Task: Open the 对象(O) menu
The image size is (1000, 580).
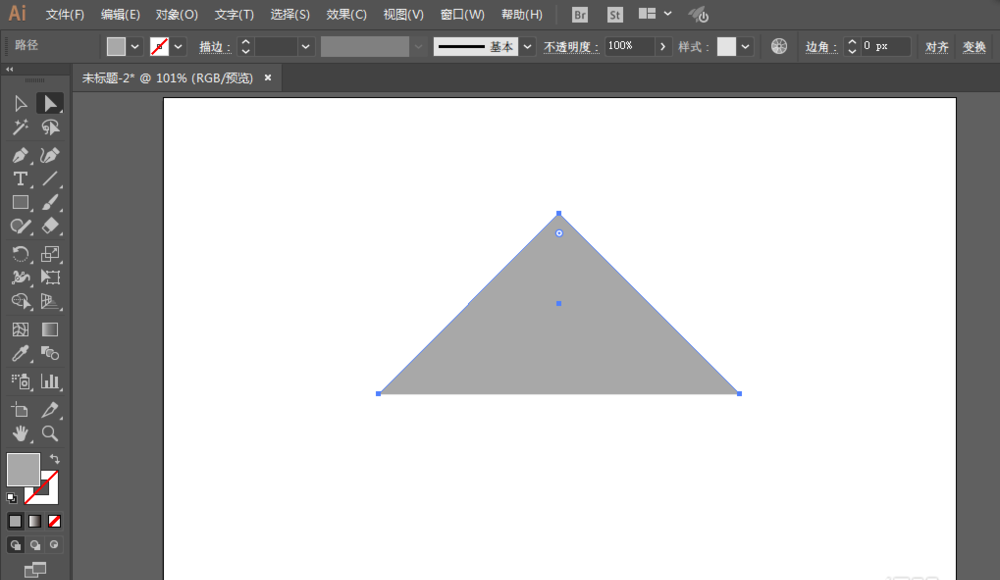Action: click(x=177, y=15)
